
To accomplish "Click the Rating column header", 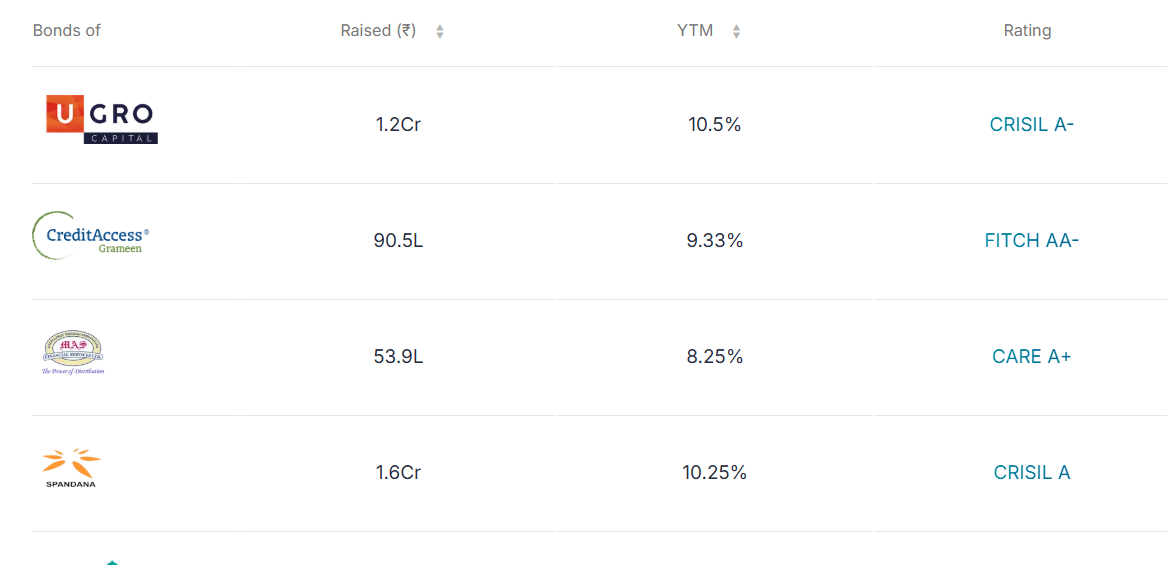I will click(x=1028, y=31).
